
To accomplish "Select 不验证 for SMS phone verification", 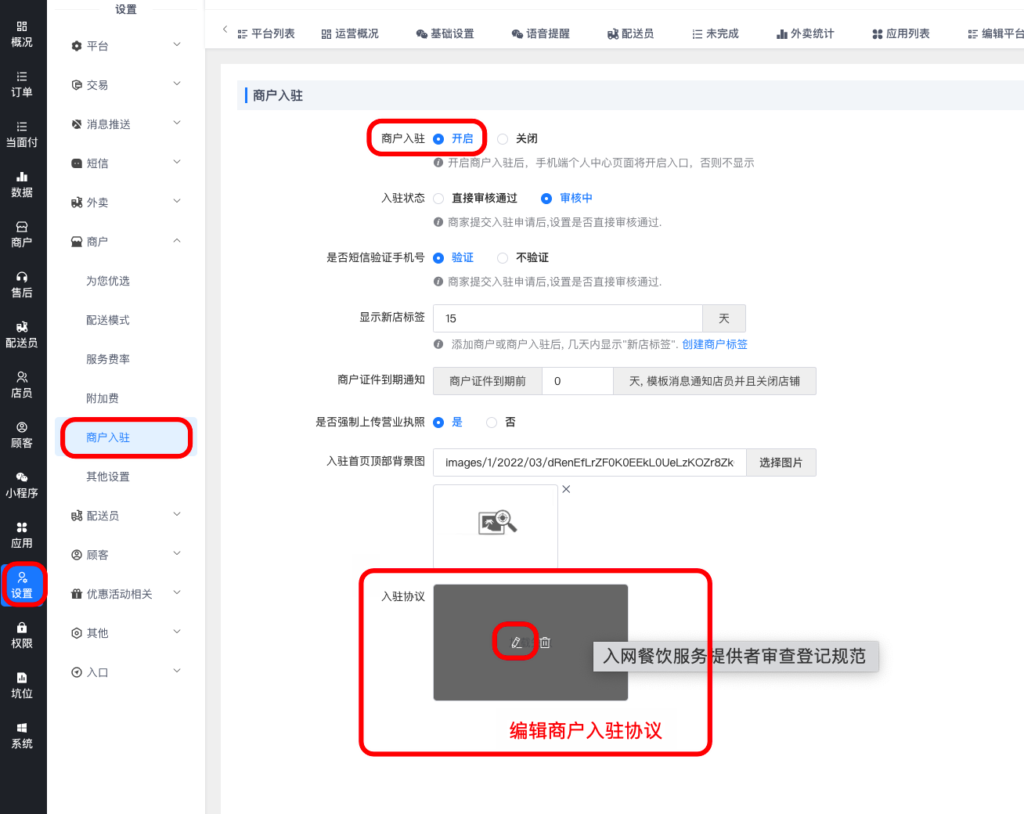I will click(503, 257).
